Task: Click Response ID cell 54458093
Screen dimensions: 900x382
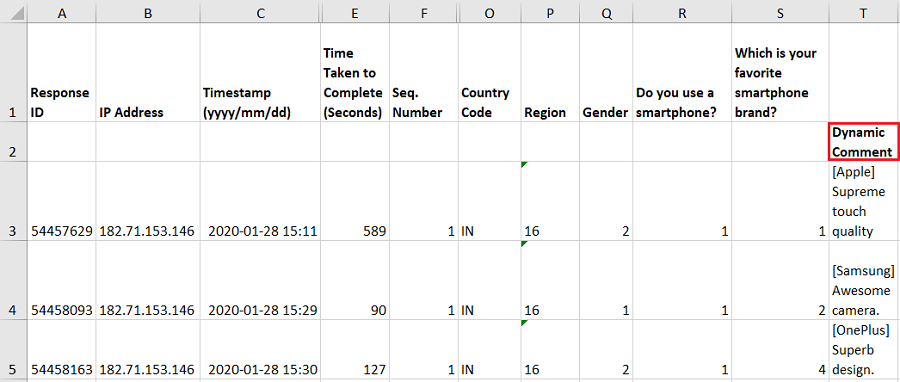Action: coord(61,280)
